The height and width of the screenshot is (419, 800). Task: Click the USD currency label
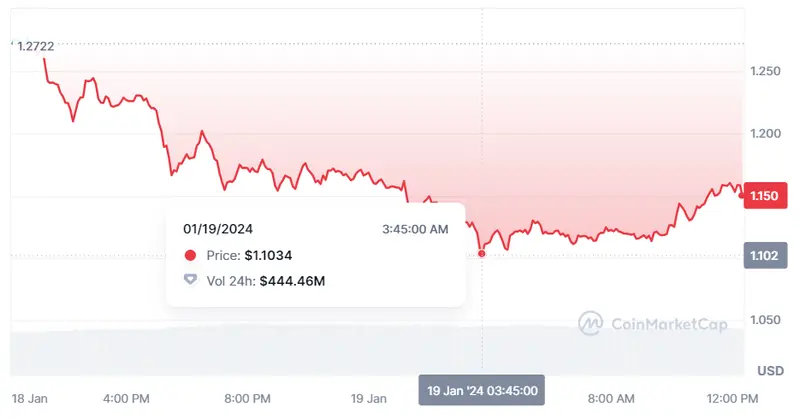coord(770,371)
